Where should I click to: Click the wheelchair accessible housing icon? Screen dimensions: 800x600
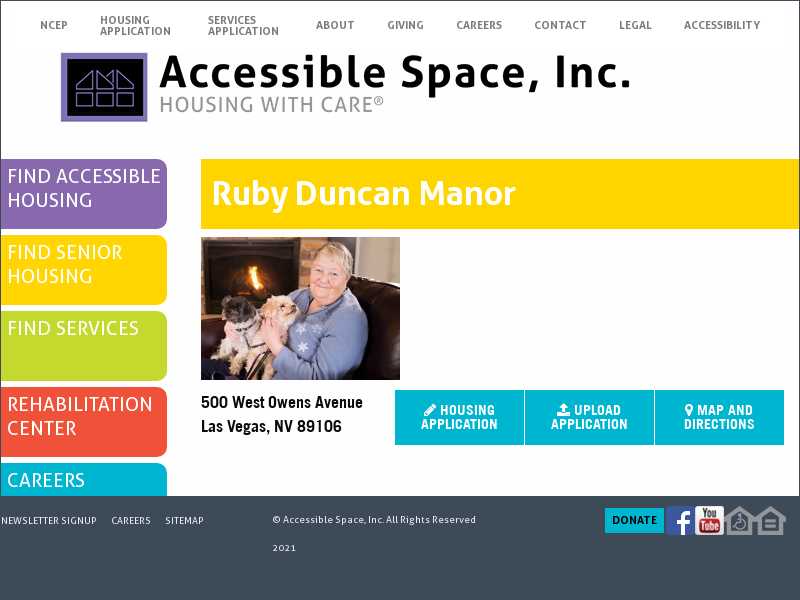point(740,521)
